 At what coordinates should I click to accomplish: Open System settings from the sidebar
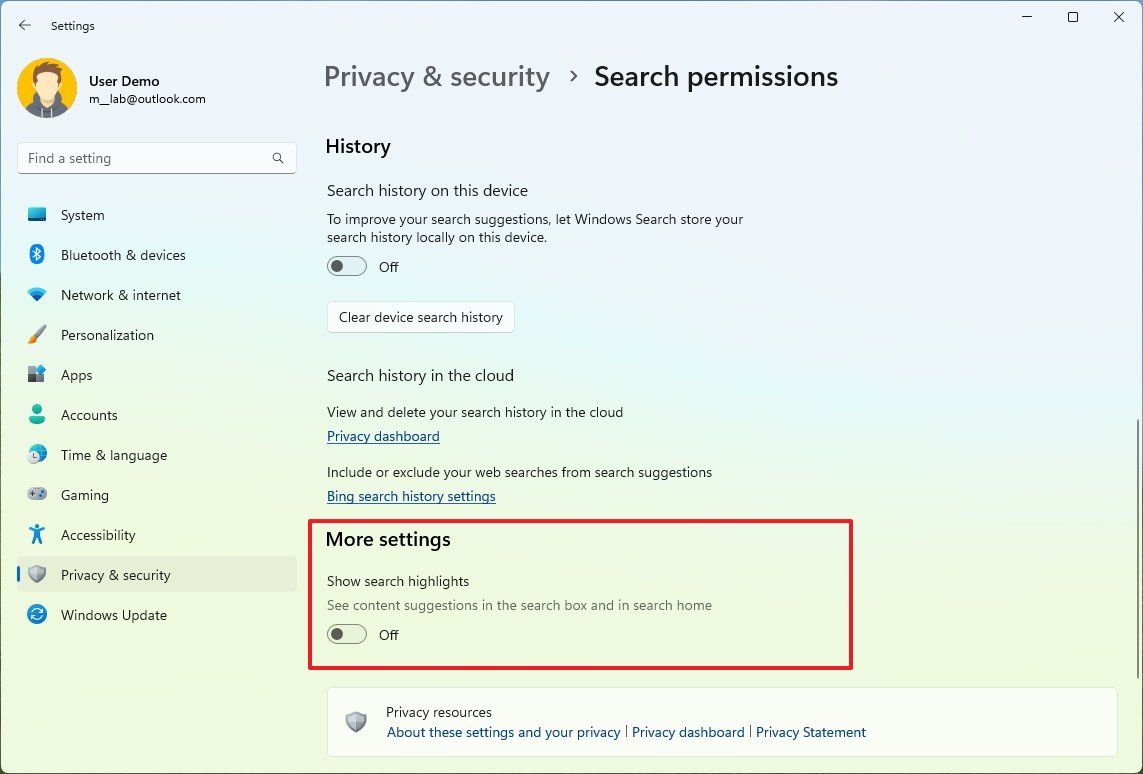(x=82, y=215)
